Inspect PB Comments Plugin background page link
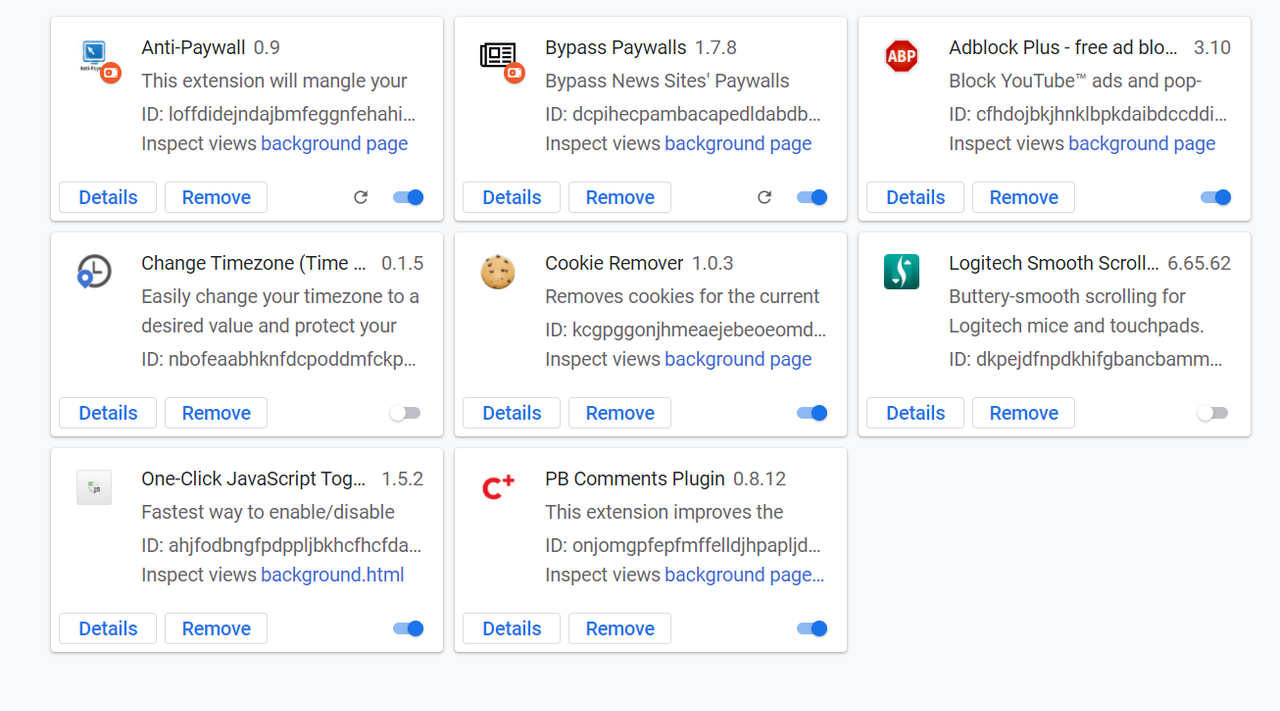Screen dimensions: 1280x711 click(745, 575)
